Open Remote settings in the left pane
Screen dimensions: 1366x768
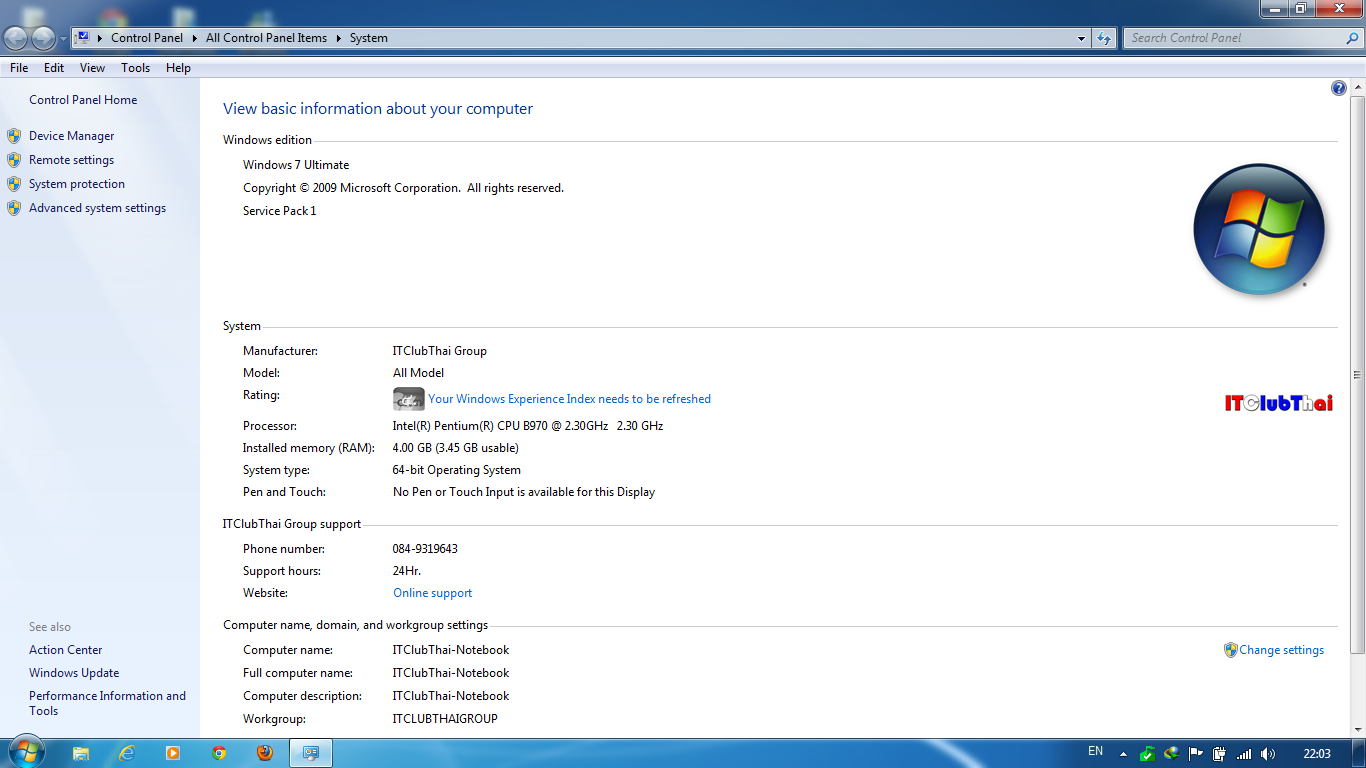pyautogui.click(x=71, y=160)
